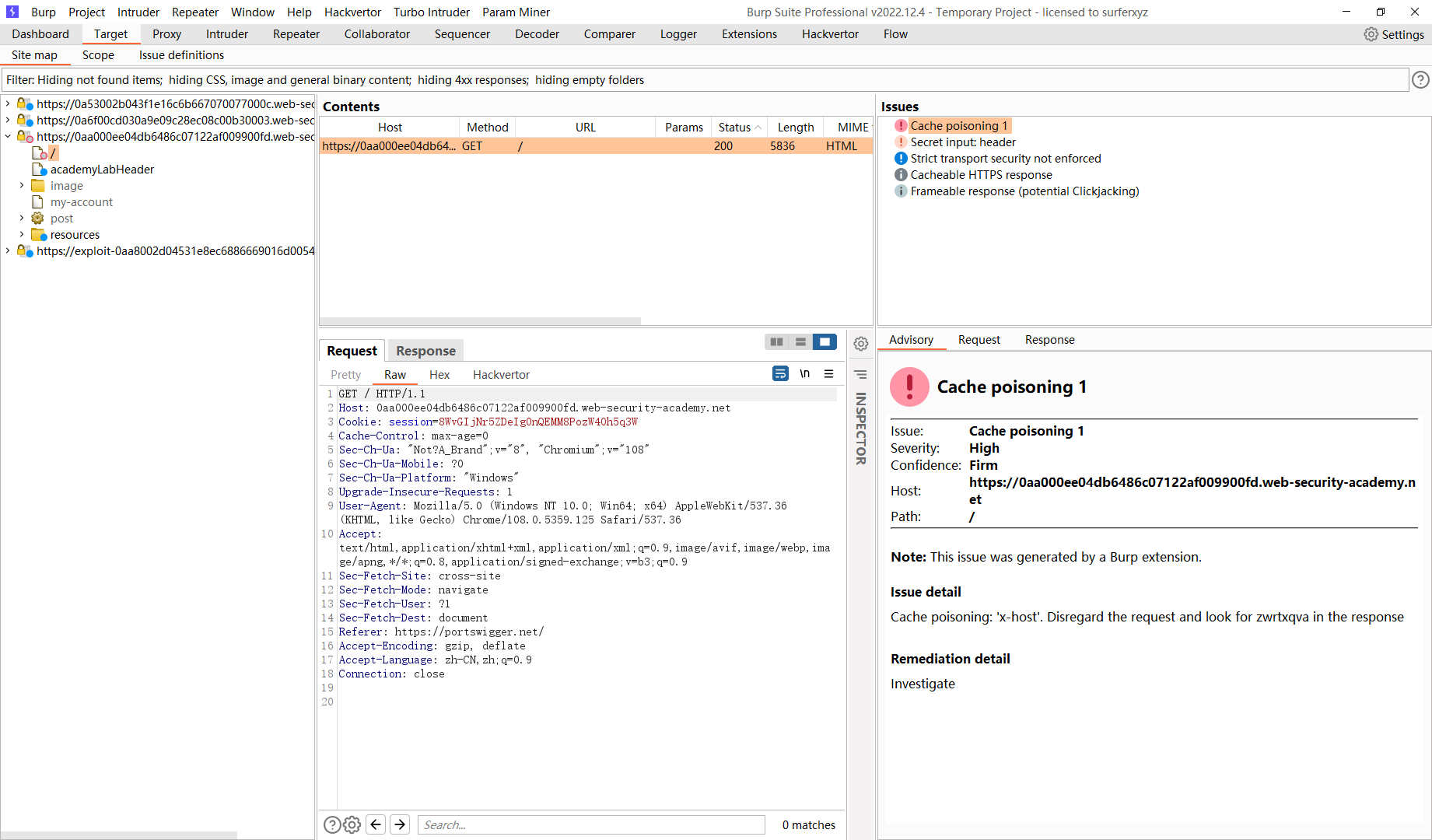
Task: Click the request Search input field
Action: coord(591,824)
